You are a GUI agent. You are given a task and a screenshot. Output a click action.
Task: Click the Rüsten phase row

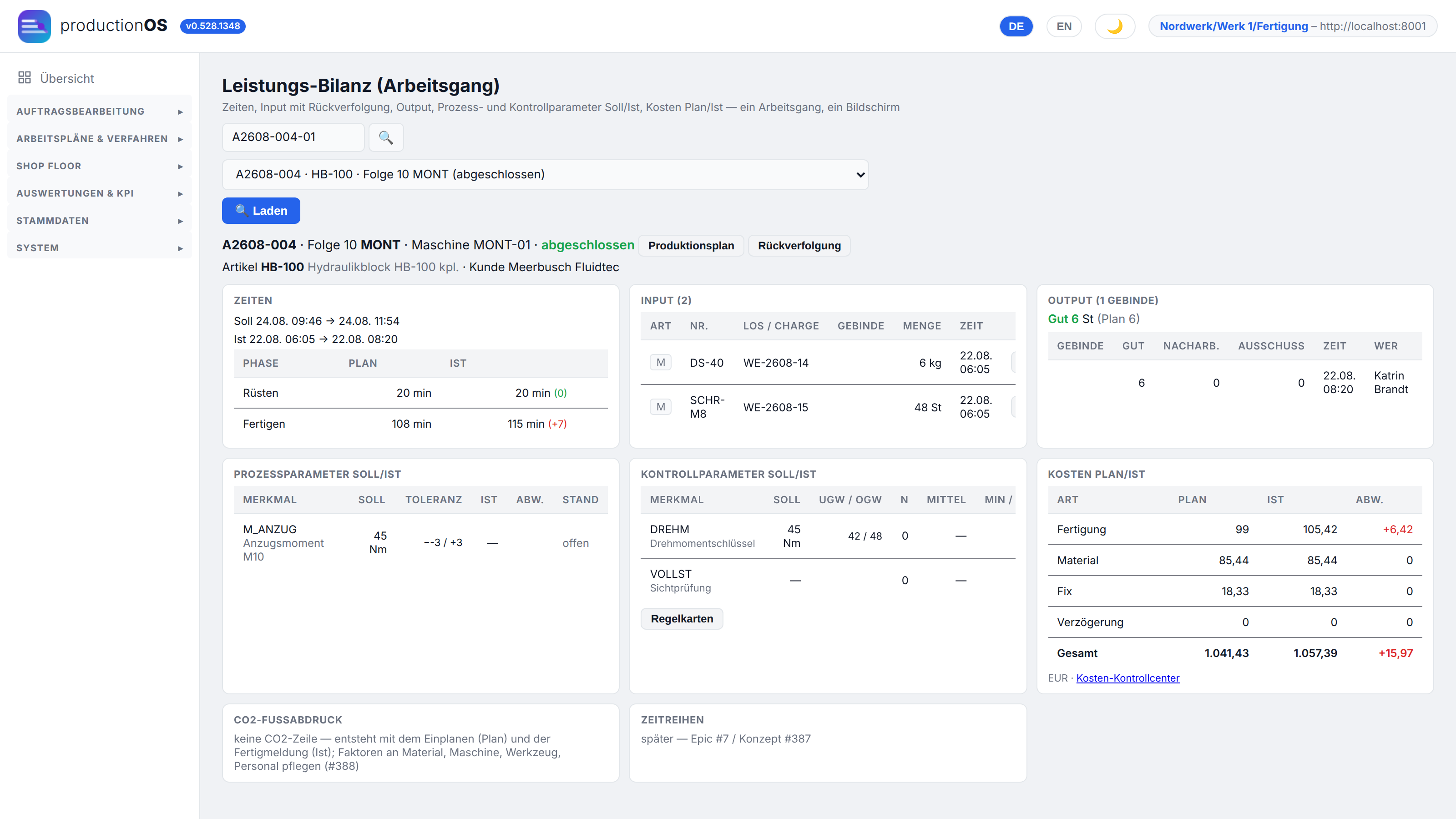[420, 393]
